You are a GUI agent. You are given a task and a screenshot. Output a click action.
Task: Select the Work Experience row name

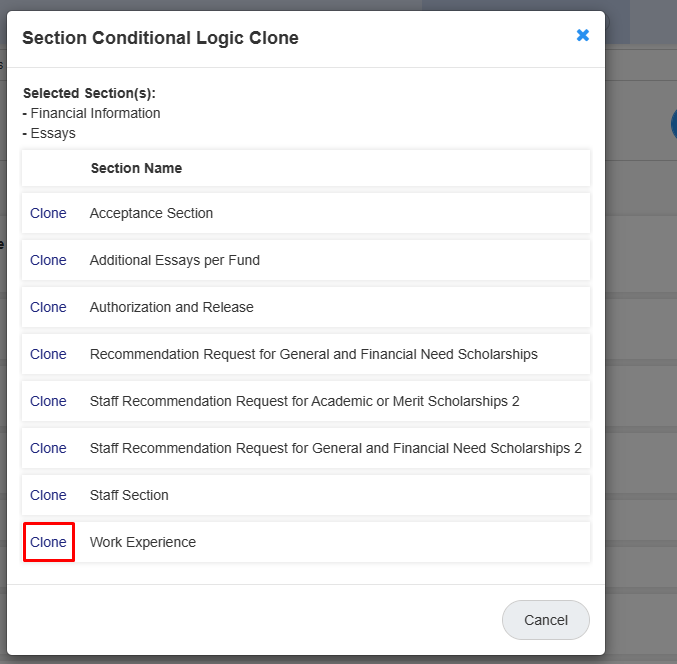click(143, 542)
